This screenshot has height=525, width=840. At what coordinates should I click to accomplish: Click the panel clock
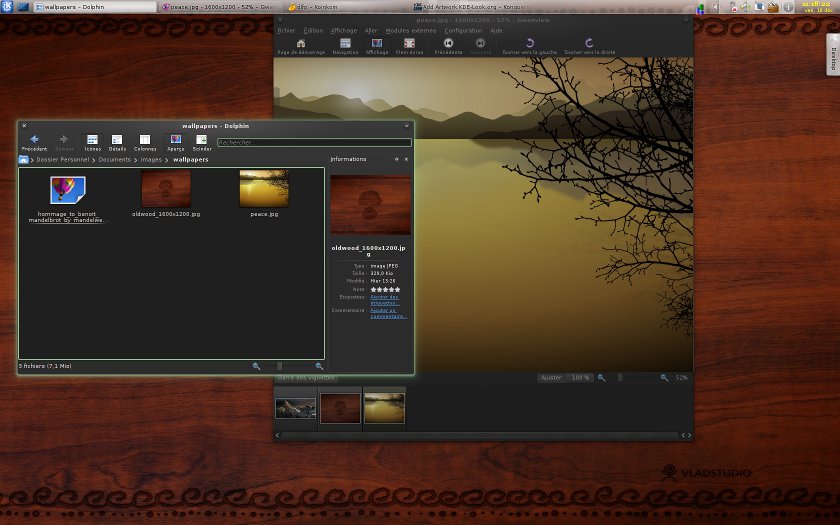pyautogui.click(x=817, y=6)
